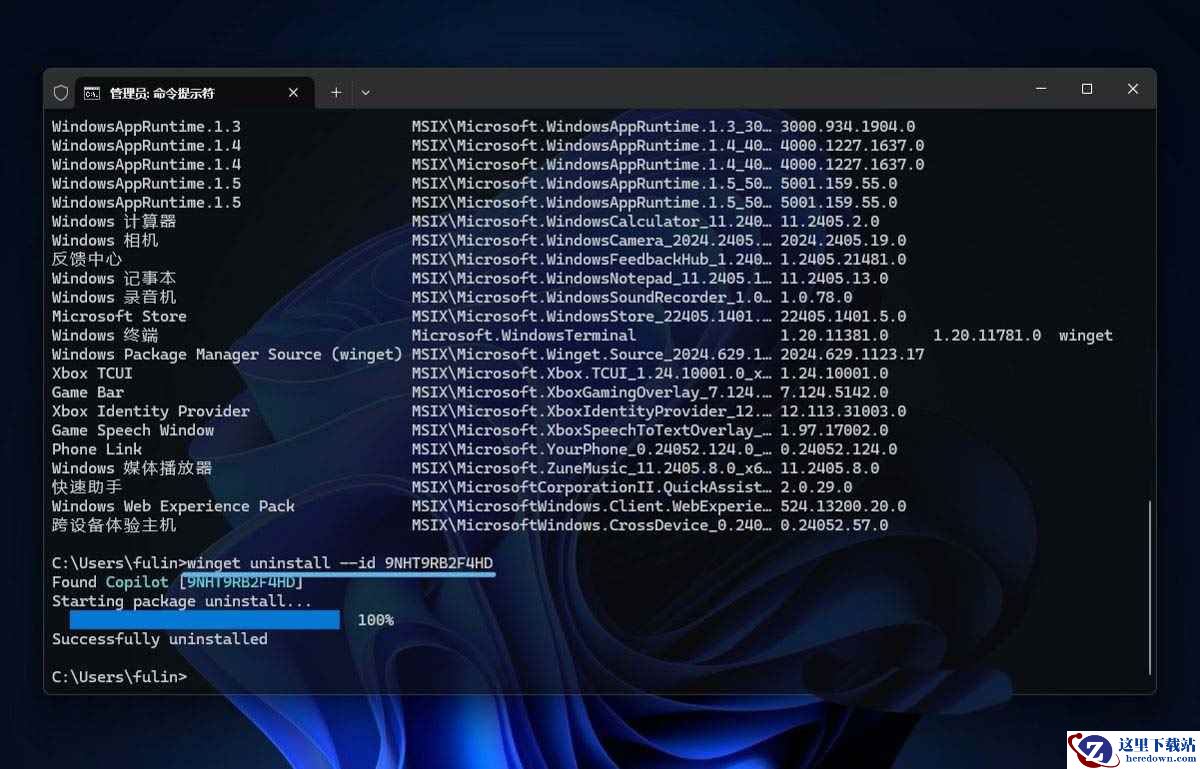The height and width of the screenshot is (769, 1200).
Task: Close the terminal window
Action: pos(1133,89)
